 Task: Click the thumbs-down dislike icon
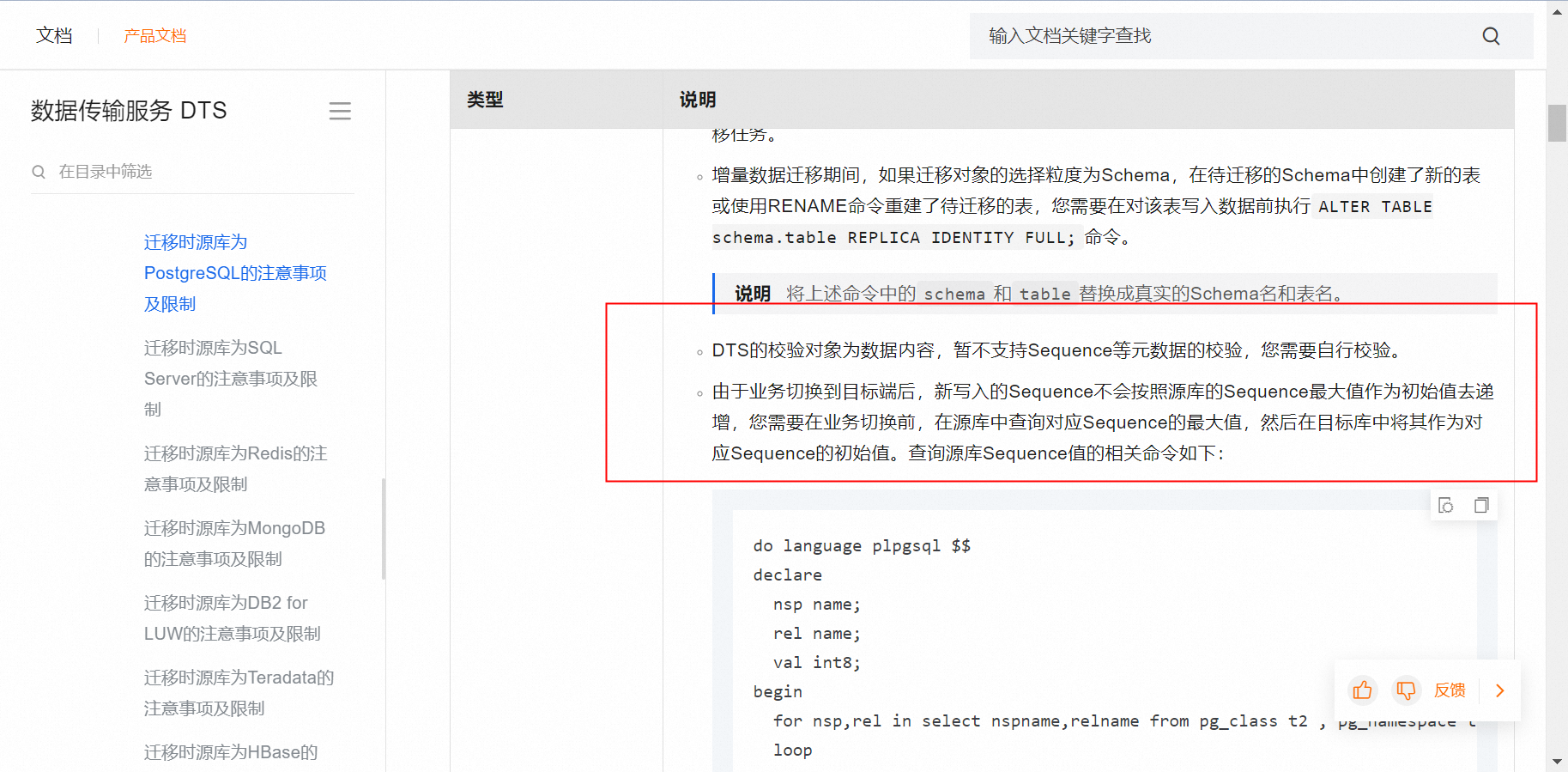click(1406, 690)
